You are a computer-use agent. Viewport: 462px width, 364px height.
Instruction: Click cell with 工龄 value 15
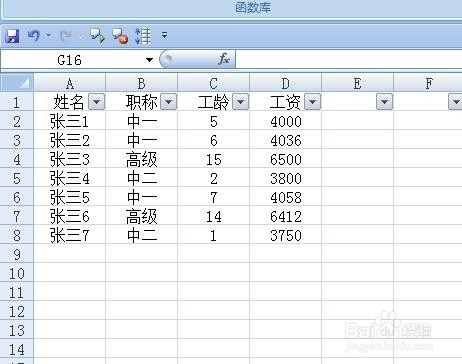[x=214, y=159]
